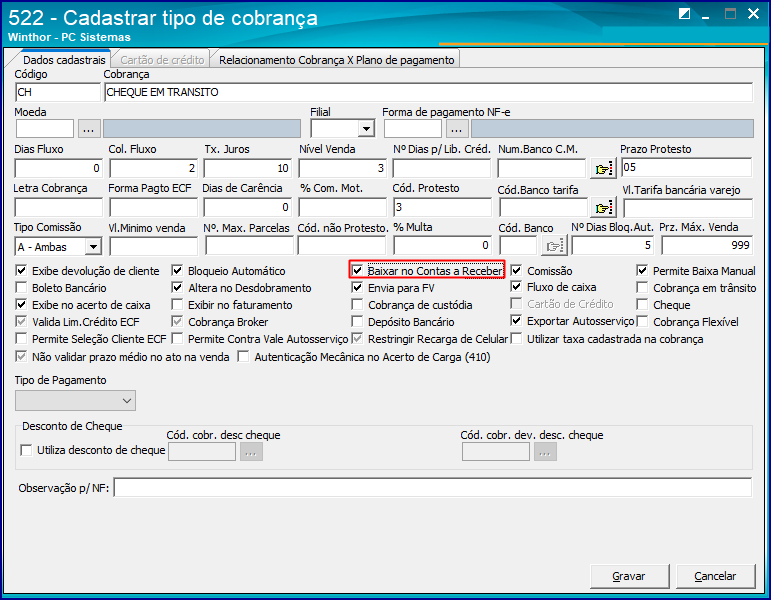Click the Dias Fluxo field
The height and width of the screenshot is (600, 771).
(59, 168)
